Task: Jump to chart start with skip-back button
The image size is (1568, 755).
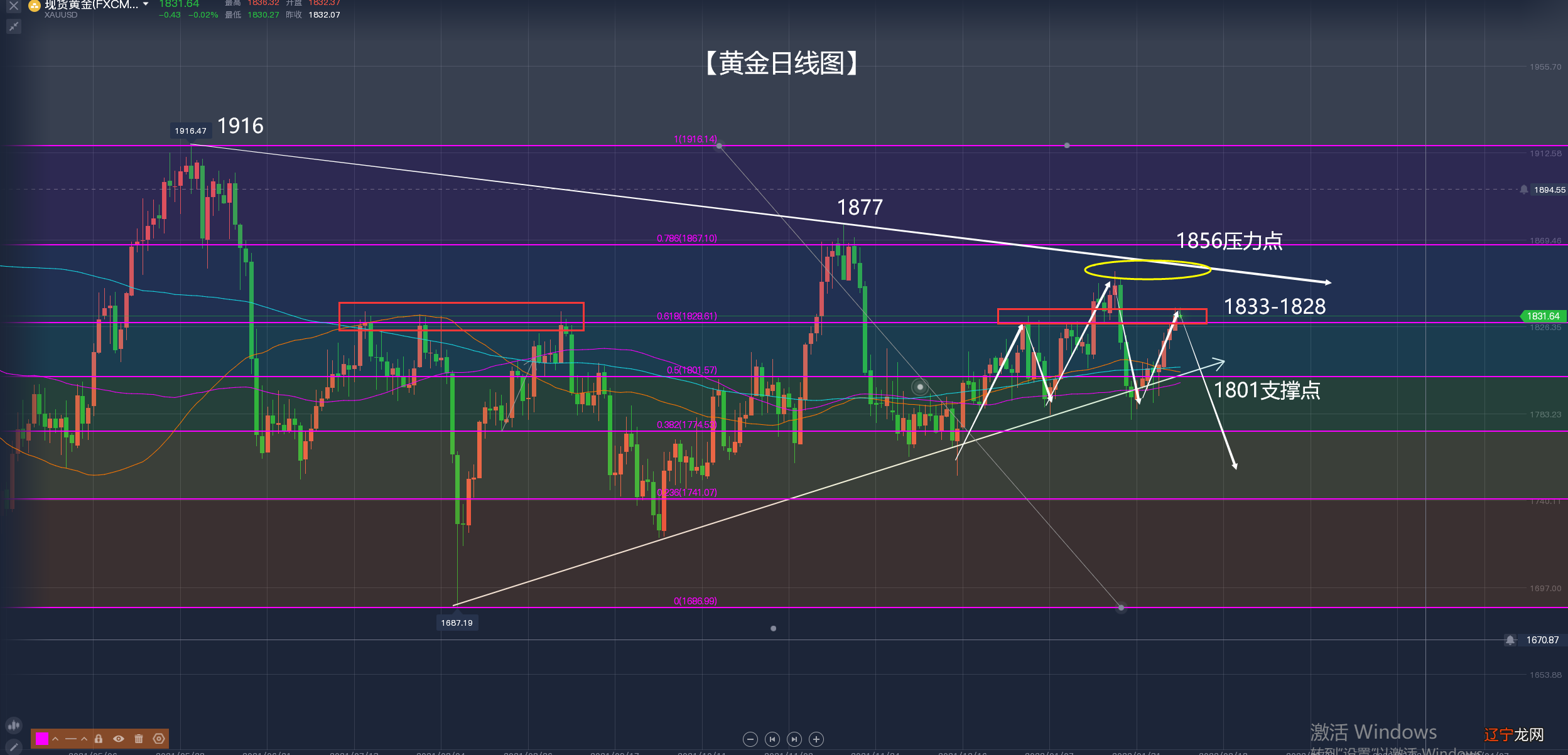Action: tap(772, 739)
